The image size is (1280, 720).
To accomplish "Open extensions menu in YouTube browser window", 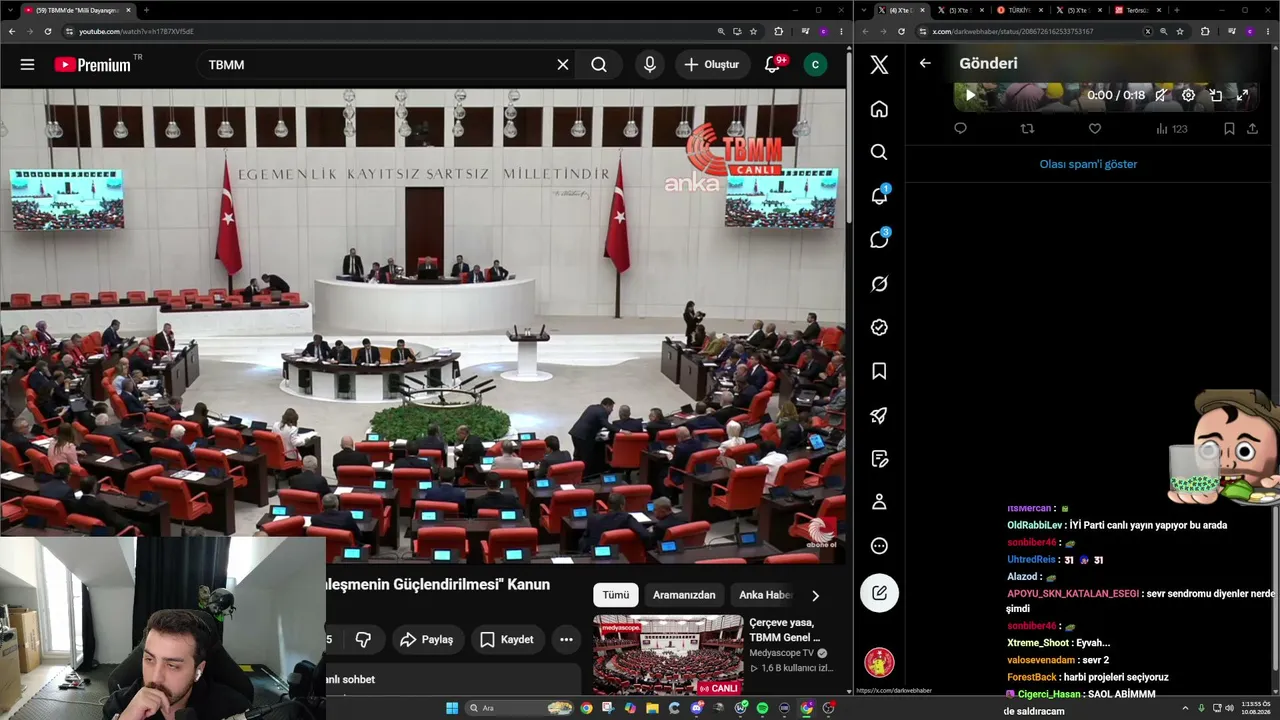I will [x=779, y=31].
